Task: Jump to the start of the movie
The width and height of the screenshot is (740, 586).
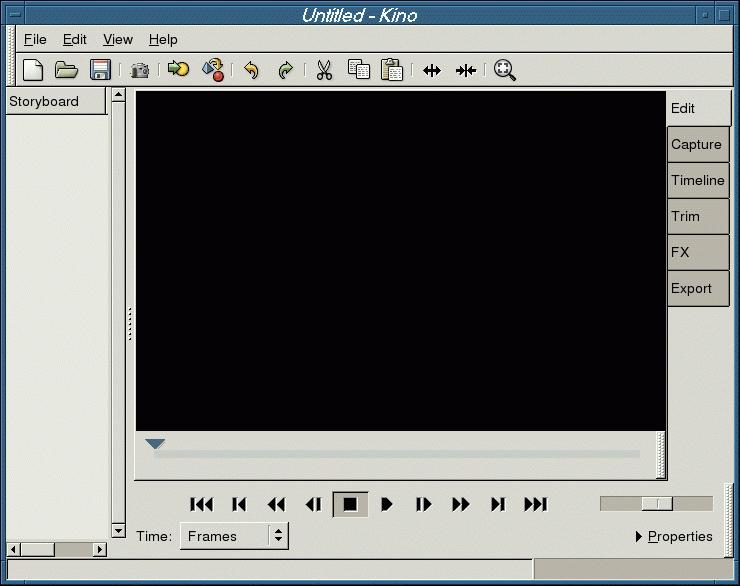Action: pos(201,505)
